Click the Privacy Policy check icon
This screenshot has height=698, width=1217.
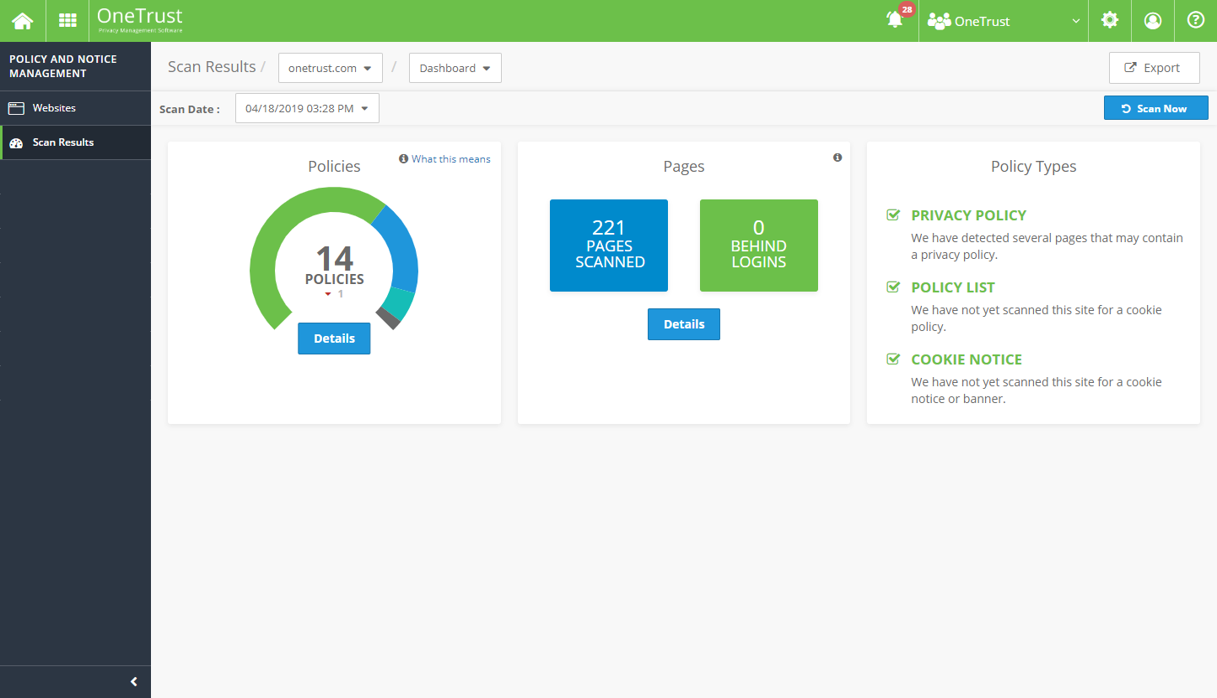pos(893,215)
